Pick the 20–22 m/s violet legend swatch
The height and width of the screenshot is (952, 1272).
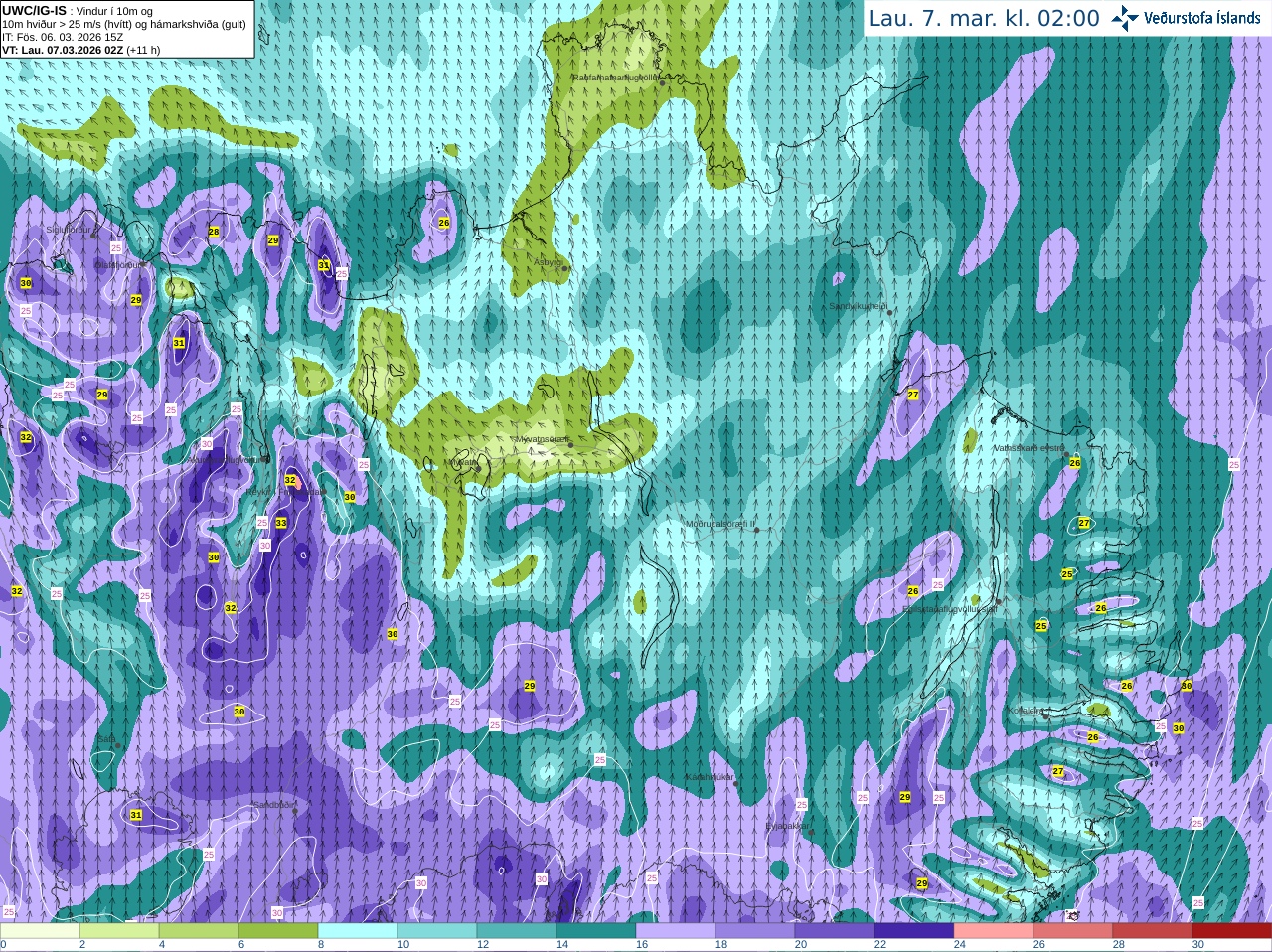835,931
